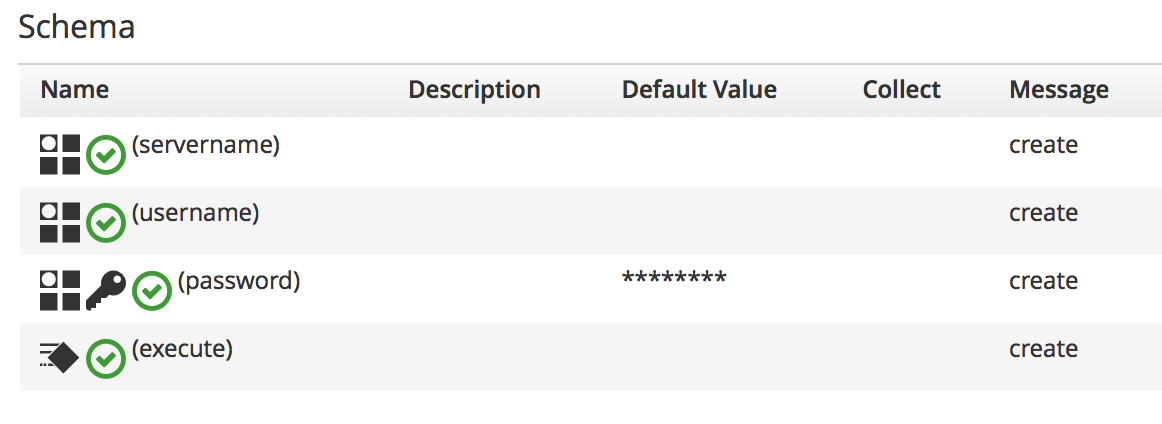Click the green checkmark beside password

click(x=152, y=291)
